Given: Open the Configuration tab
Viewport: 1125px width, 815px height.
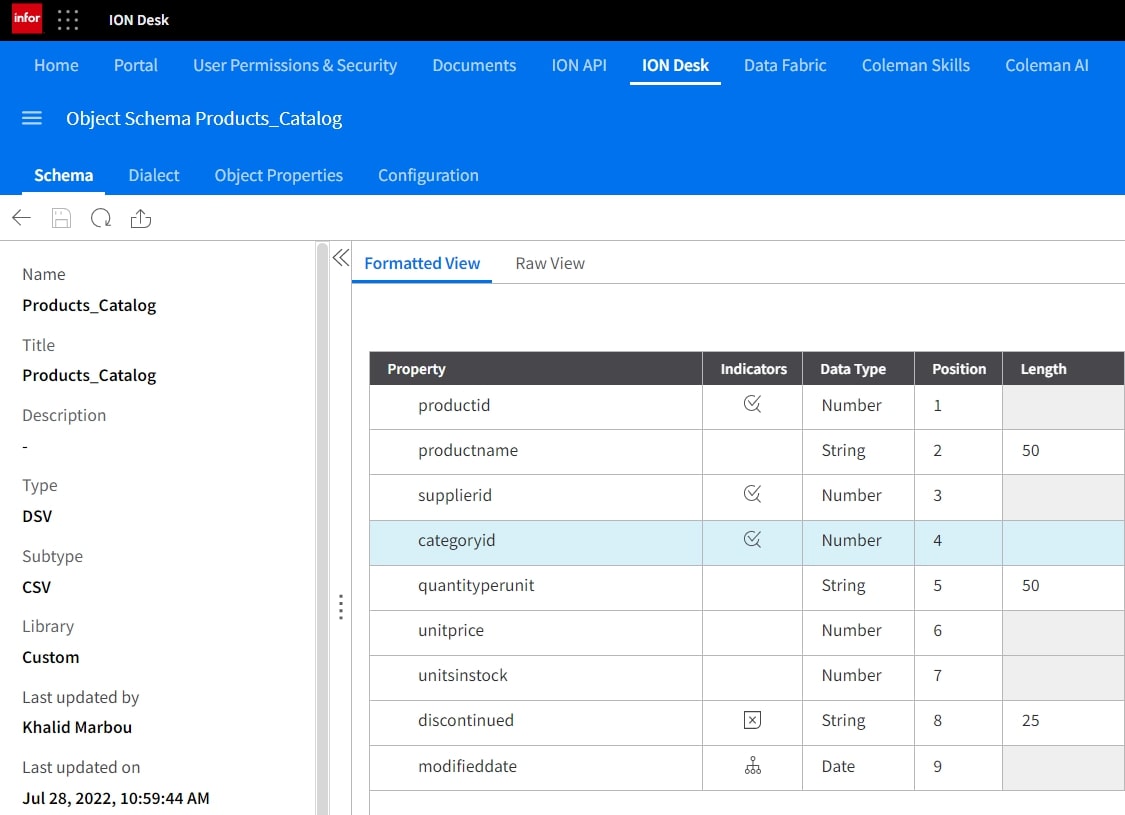Looking at the screenshot, I should tap(428, 176).
